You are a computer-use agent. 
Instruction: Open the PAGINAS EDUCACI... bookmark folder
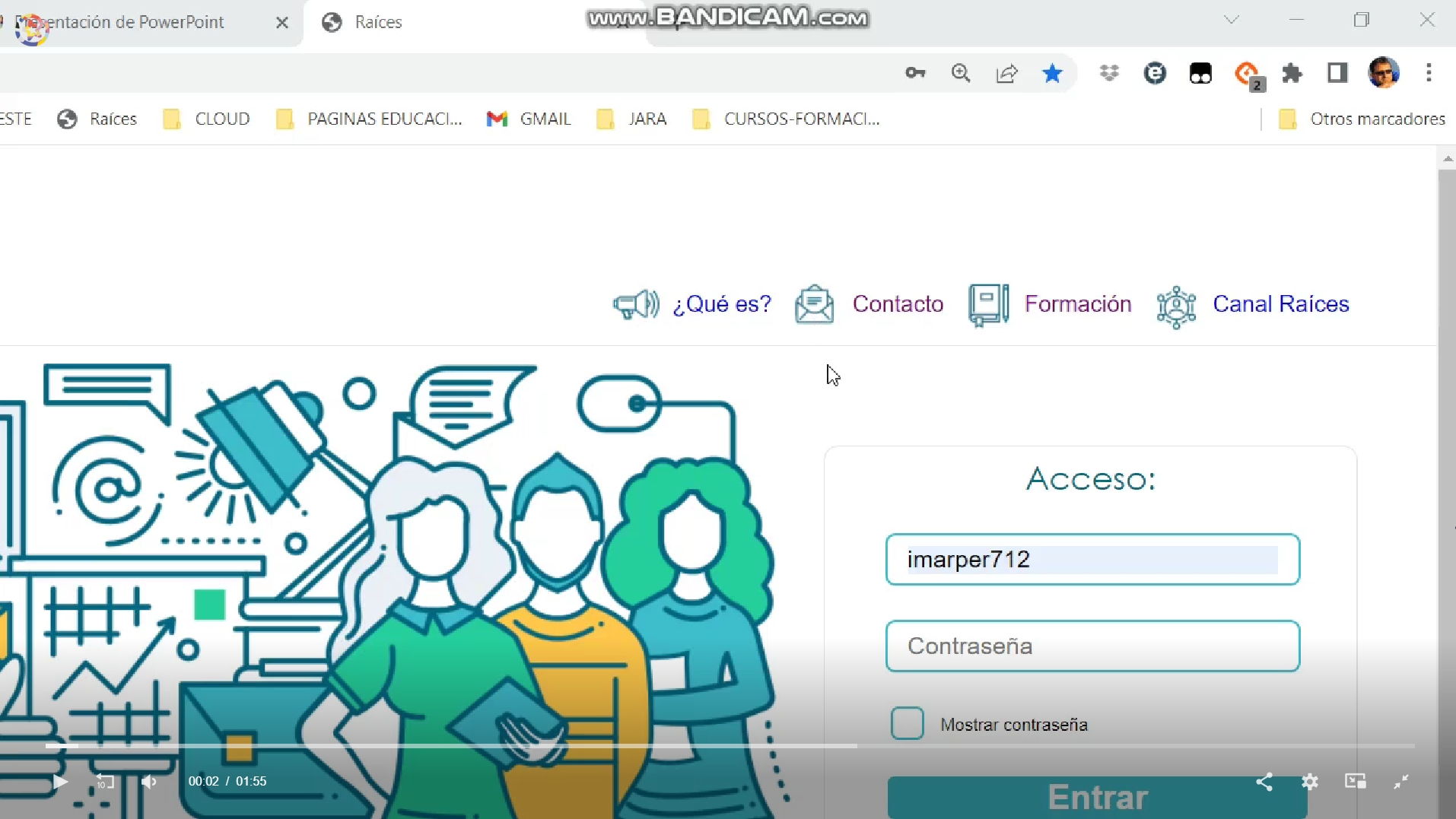pyautogui.click(x=370, y=119)
